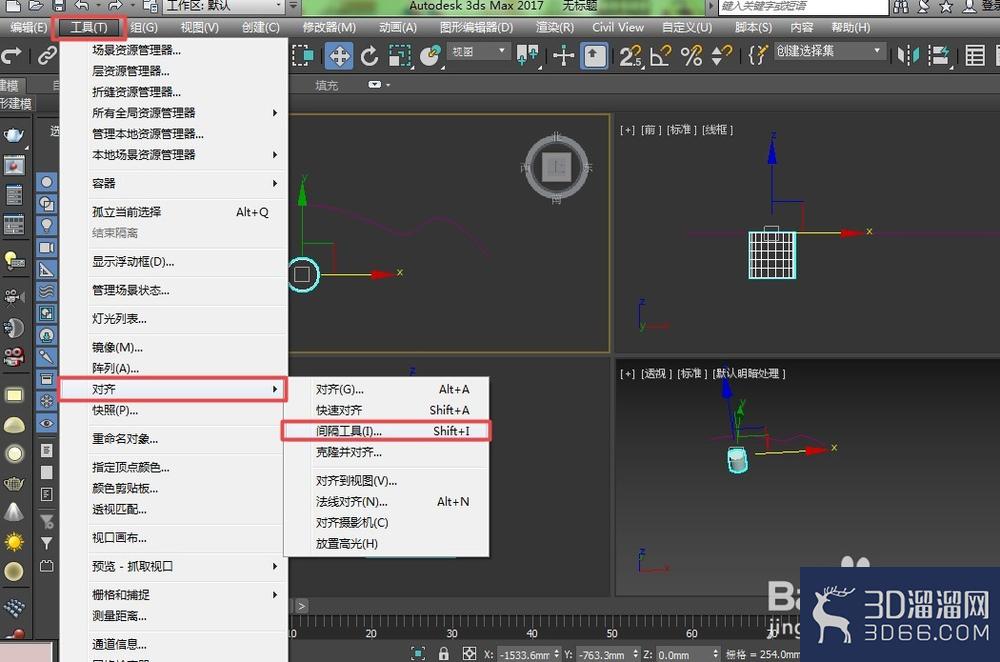1000x662 pixels.
Task: Choose 放置高光(H) in the submenu
Action: coord(386,544)
